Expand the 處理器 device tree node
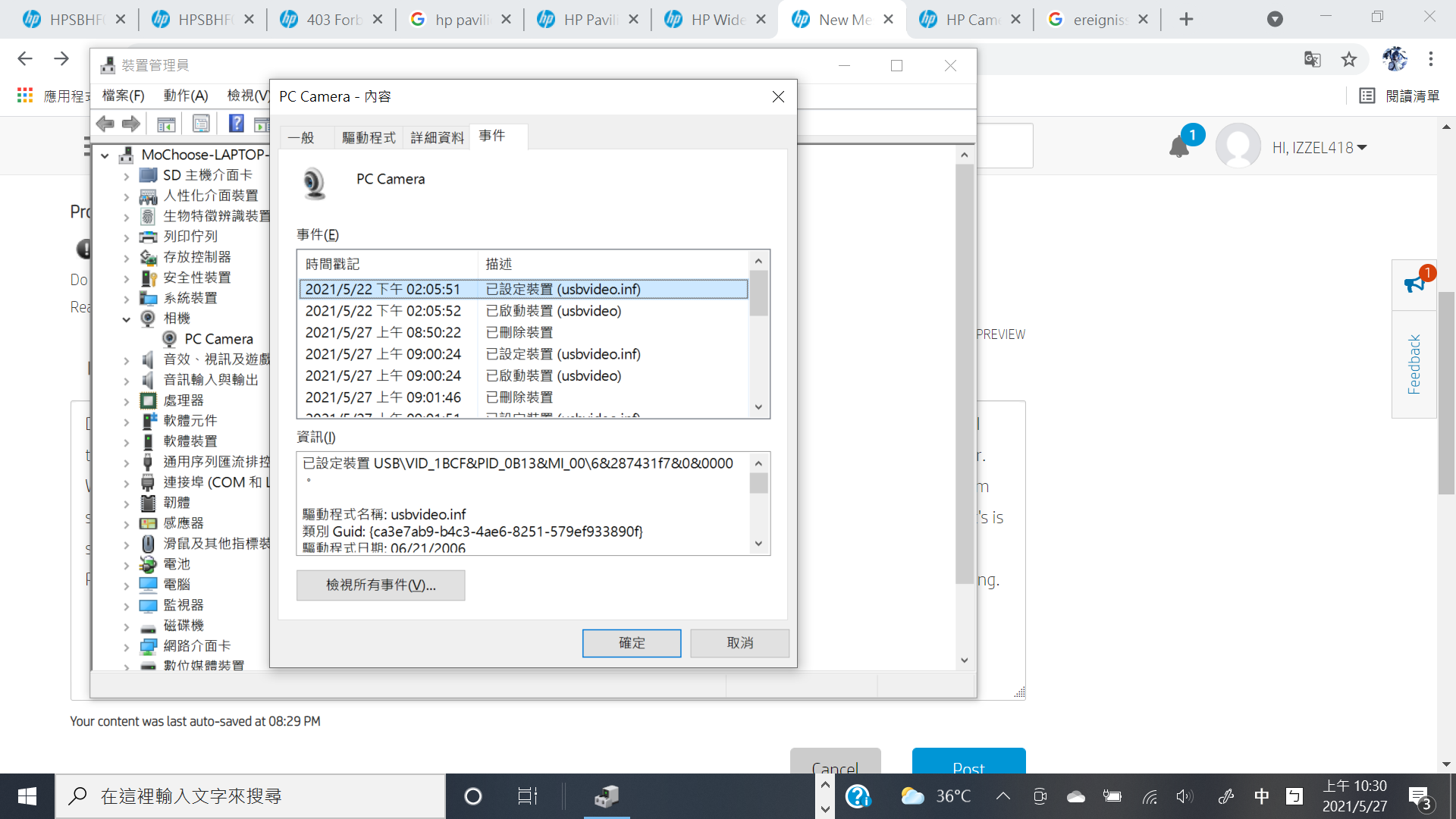 127,400
